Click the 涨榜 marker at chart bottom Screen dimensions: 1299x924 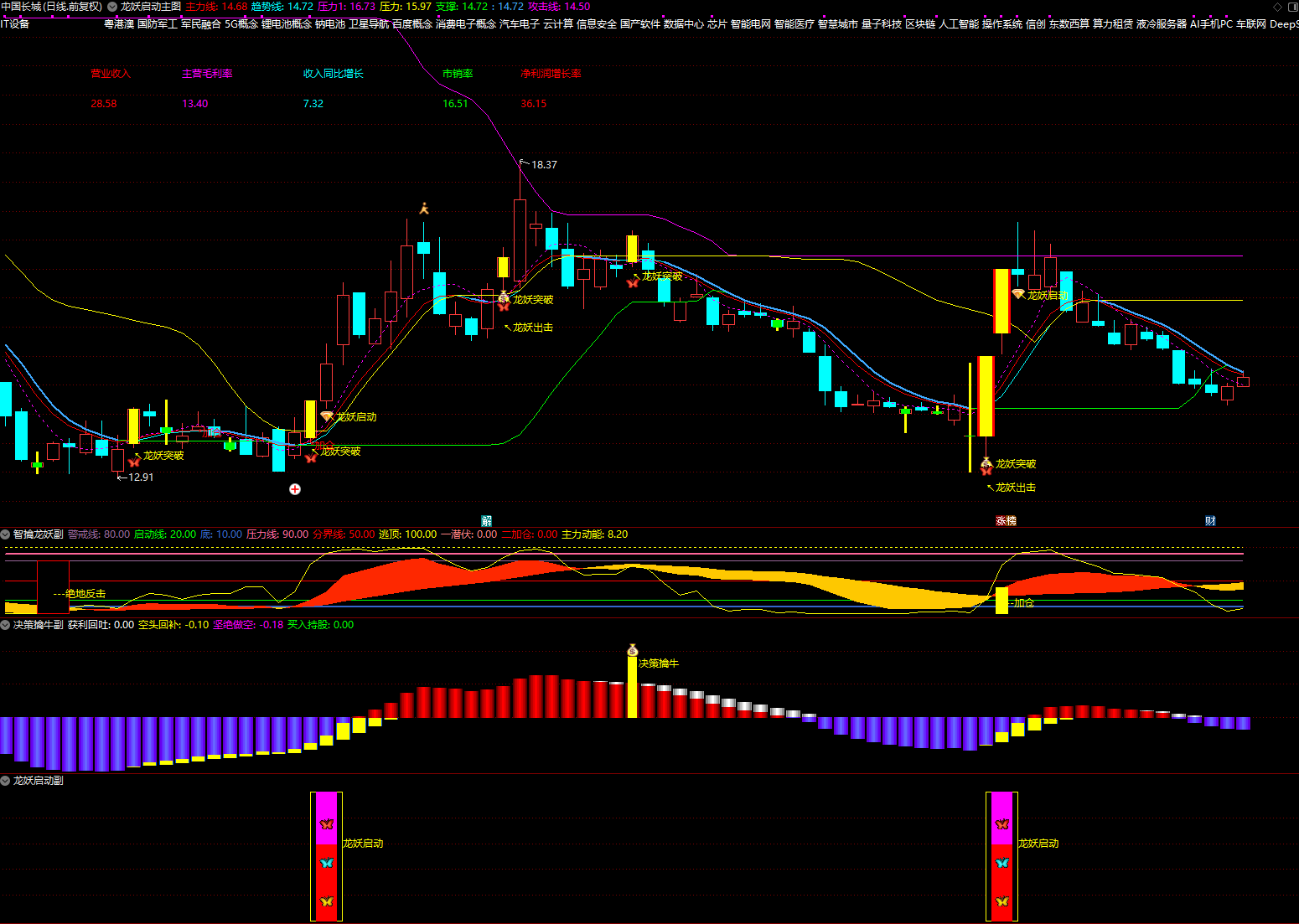(1006, 521)
